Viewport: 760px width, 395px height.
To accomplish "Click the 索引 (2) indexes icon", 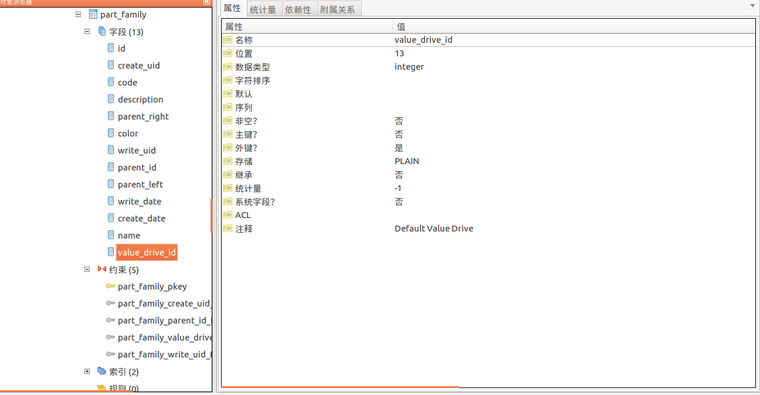I will coord(102,371).
